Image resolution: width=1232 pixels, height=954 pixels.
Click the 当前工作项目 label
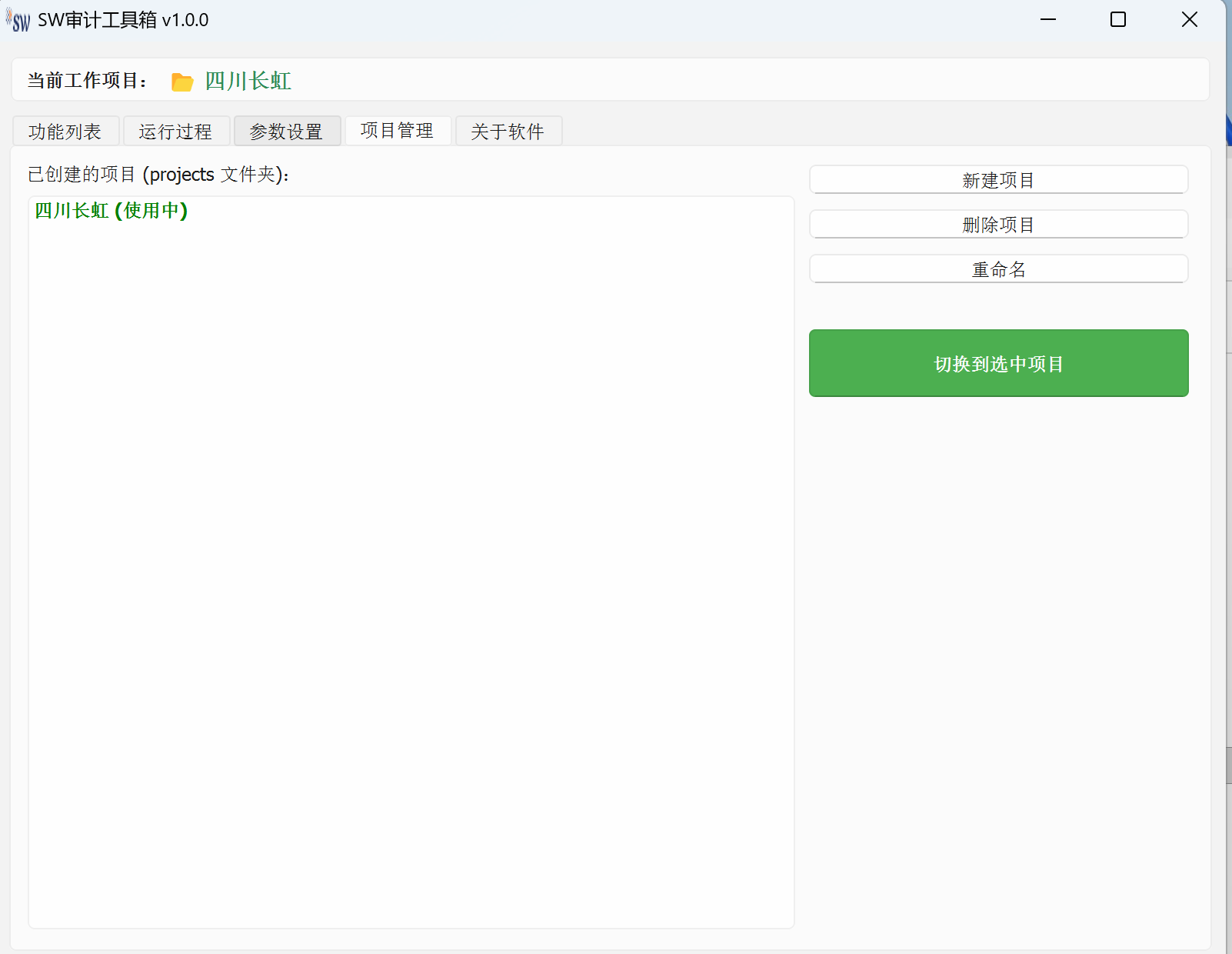click(x=87, y=81)
